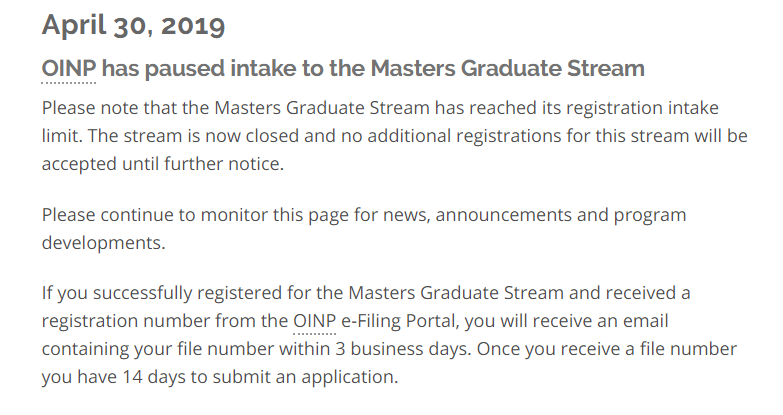Image resolution: width=783 pixels, height=415 pixels.
Task: Click the words 'you will receive an email'
Action: click(566, 321)
